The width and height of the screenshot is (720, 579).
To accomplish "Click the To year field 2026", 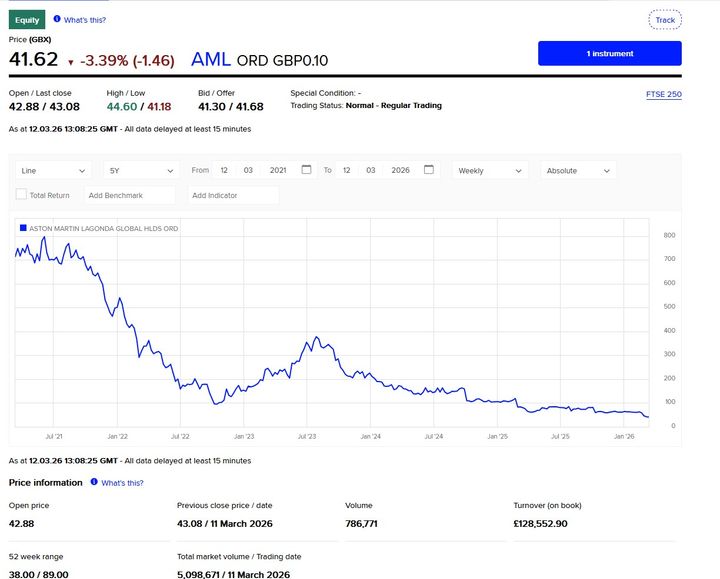I will [x=400, y=171].
